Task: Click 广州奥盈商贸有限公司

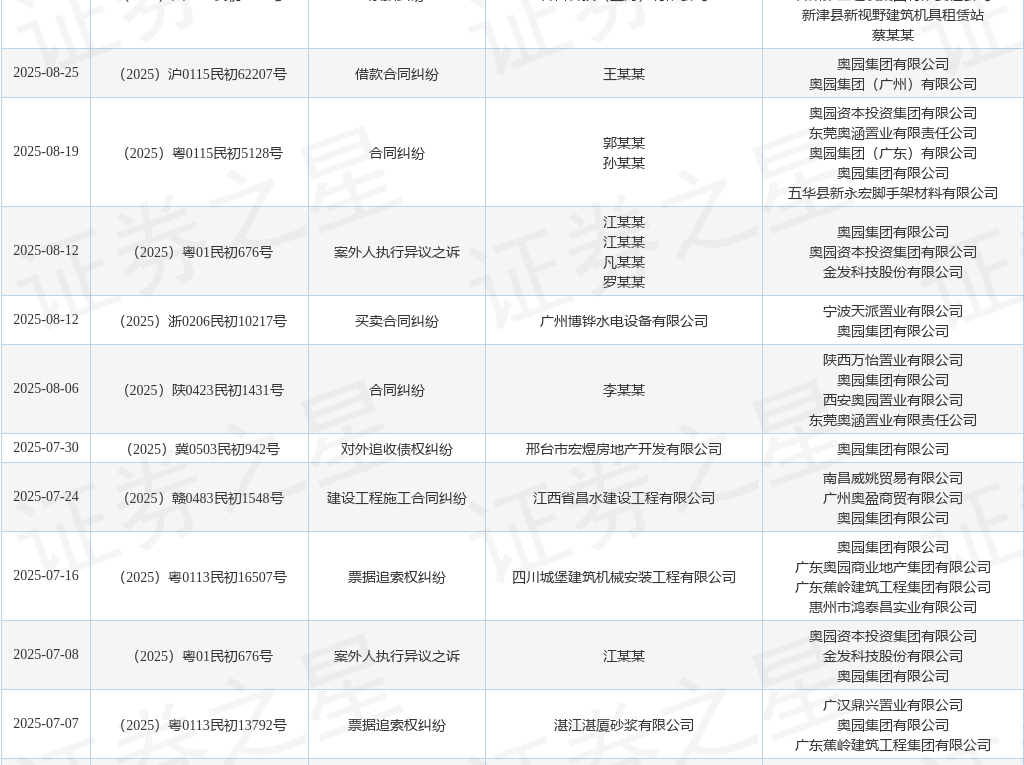Action: (893, 498)
